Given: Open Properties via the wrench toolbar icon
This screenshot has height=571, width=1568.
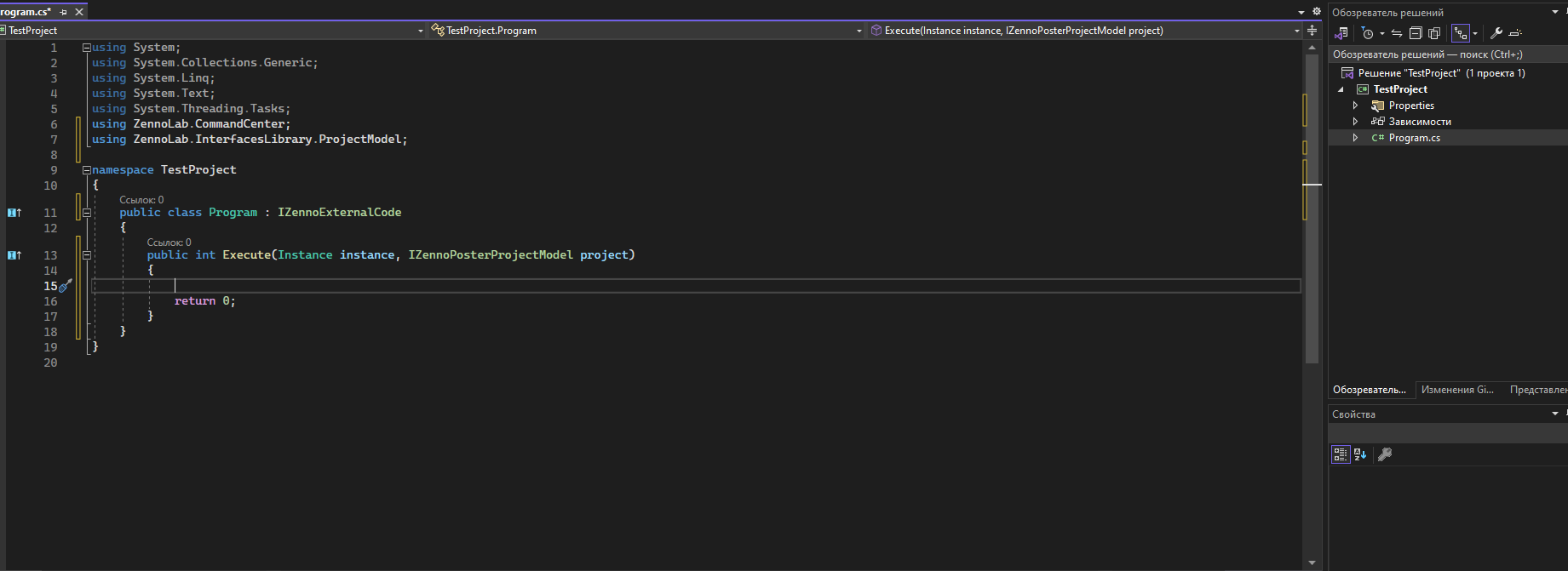Looking at the screenshot, I should (1496, 33).
